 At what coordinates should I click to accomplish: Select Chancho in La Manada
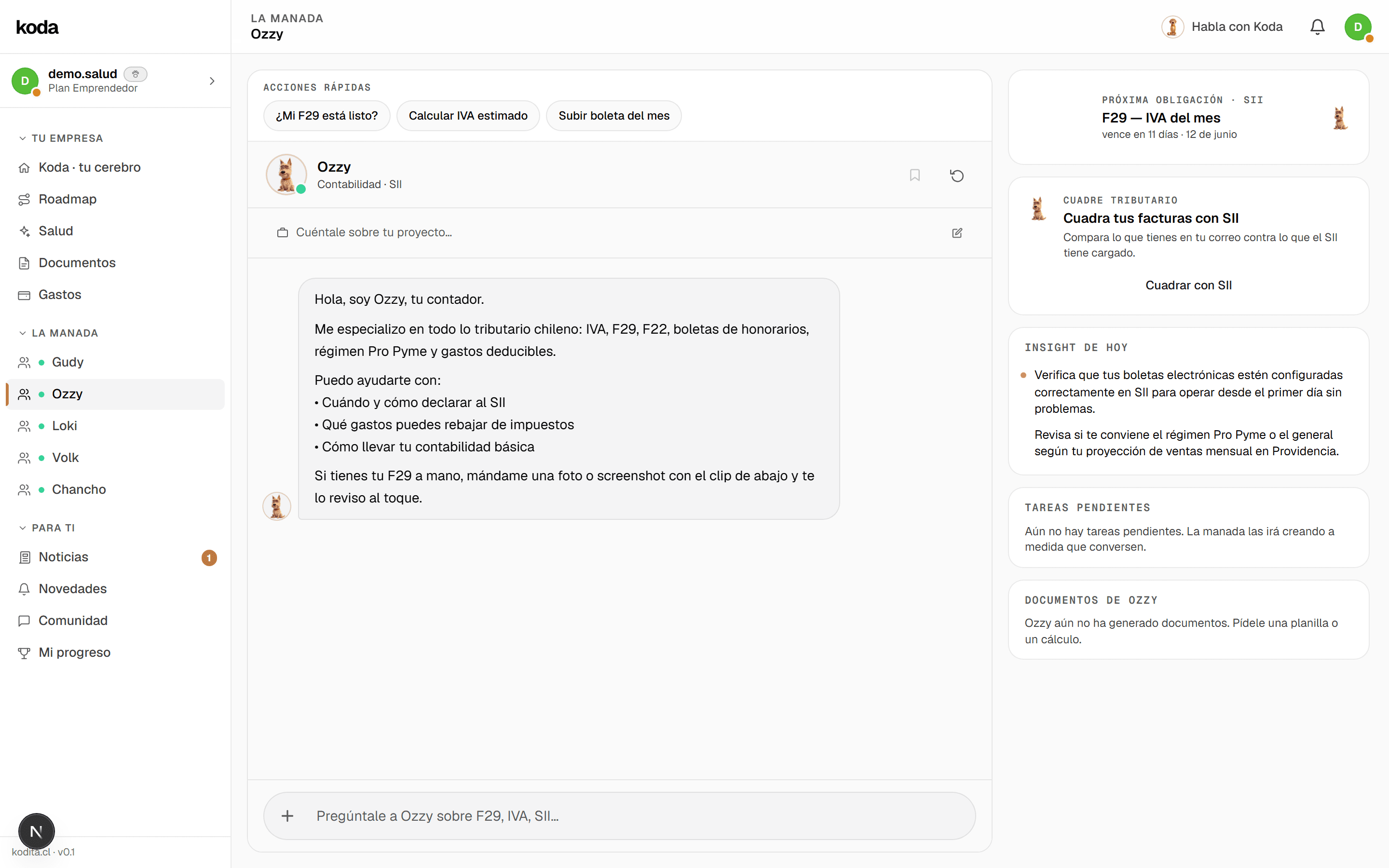115,489
